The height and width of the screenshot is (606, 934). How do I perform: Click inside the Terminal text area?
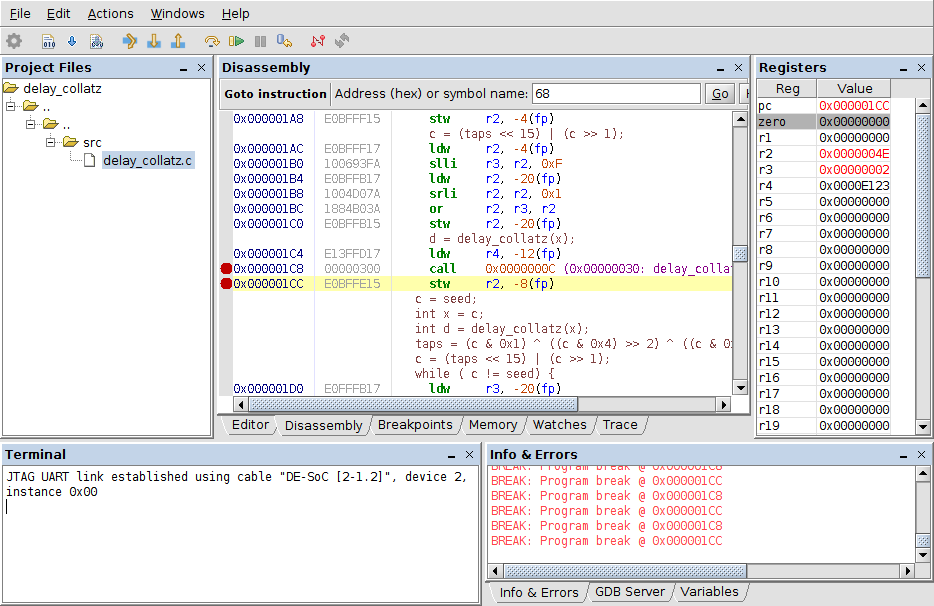pyautogui.click(x=241, y=534)
